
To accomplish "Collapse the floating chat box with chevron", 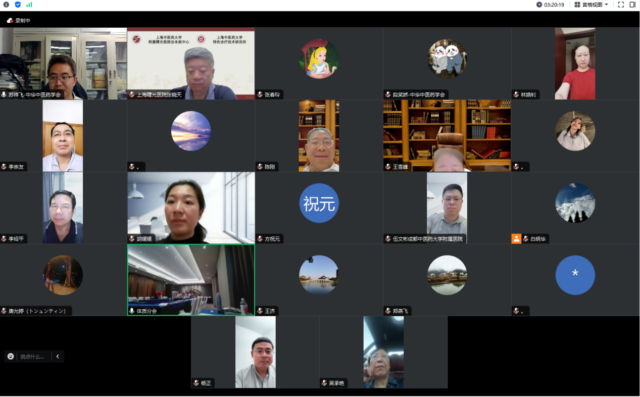I will (58, 356).
